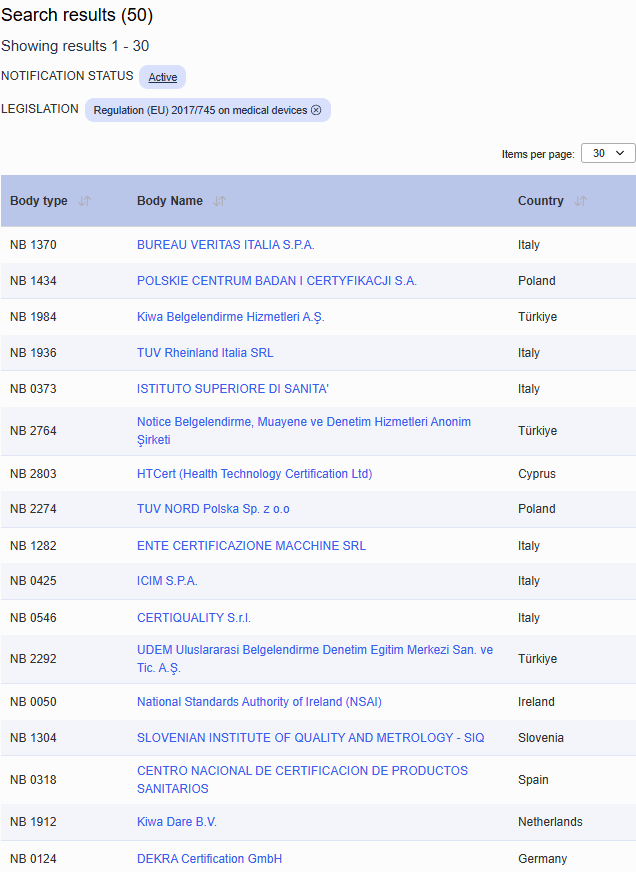The image size is (636, 872).
Task: Open BUREAU VERITAS ITALIA S.P.A. link
Action: click(x=226, y=245)
